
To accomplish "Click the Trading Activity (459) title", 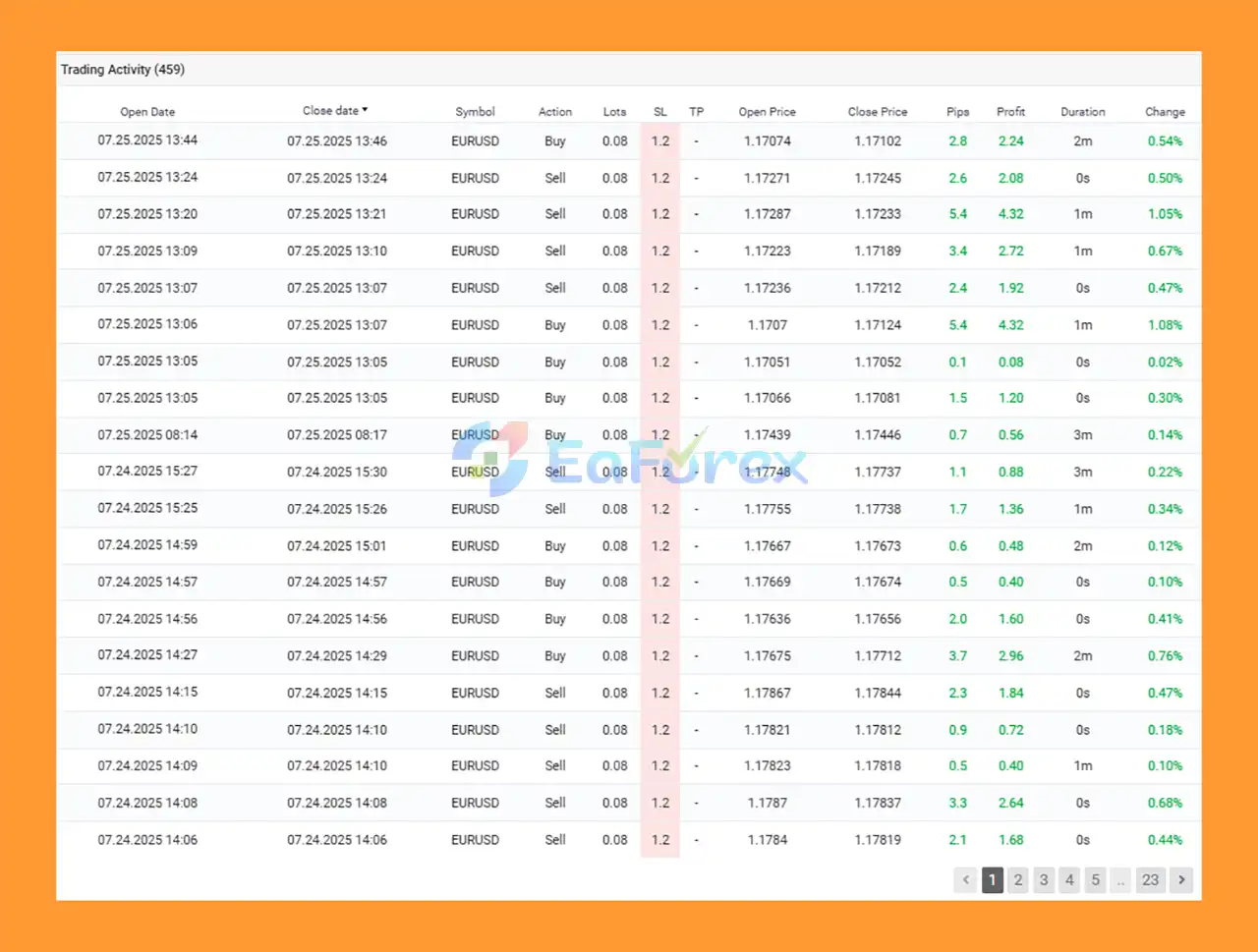I will (x=123, y=70).
